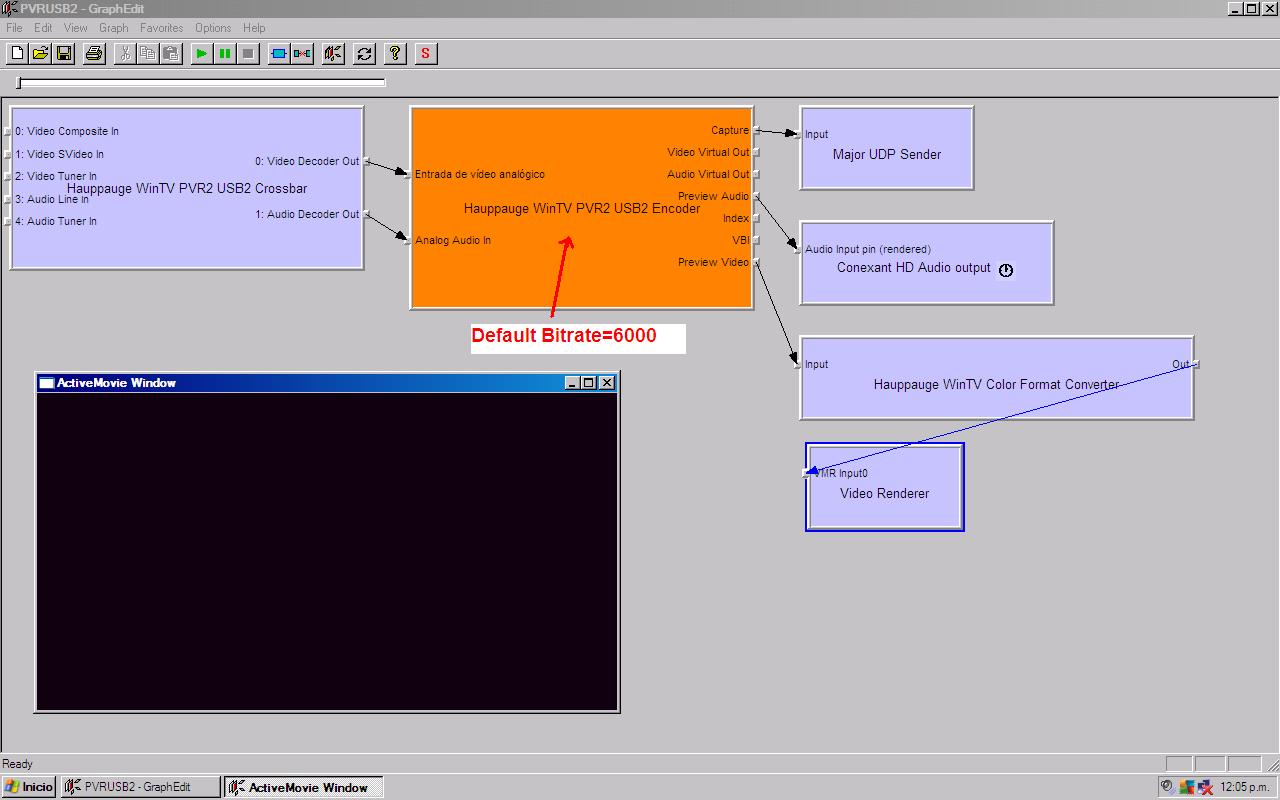Click the 'Preview Video' output pin
Viewport: 1280px width, 800px height.
click(757, 262)
